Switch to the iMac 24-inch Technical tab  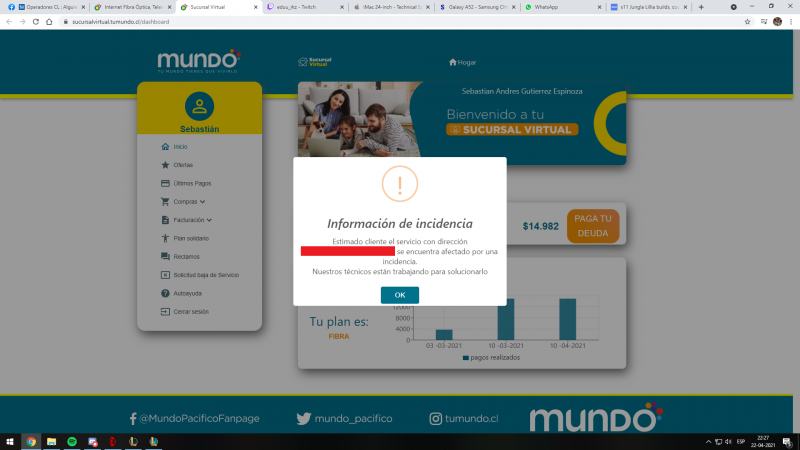pyautogui.click(x=391, y=7)
